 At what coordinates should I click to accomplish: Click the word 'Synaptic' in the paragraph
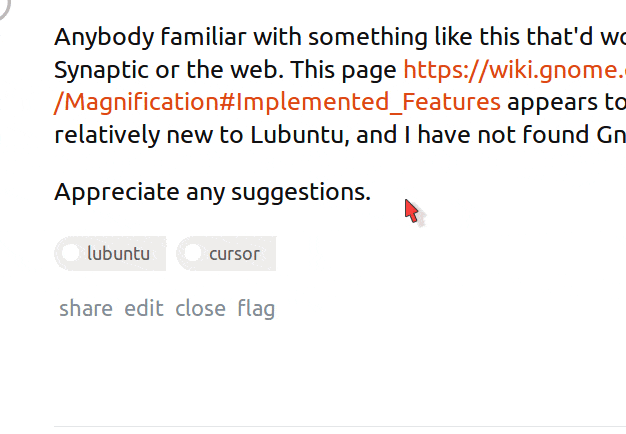click(x=98, y=70)
